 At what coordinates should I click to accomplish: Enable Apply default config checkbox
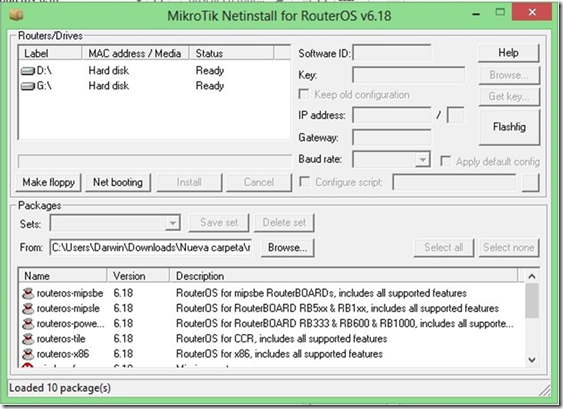(x=446, y=161)
